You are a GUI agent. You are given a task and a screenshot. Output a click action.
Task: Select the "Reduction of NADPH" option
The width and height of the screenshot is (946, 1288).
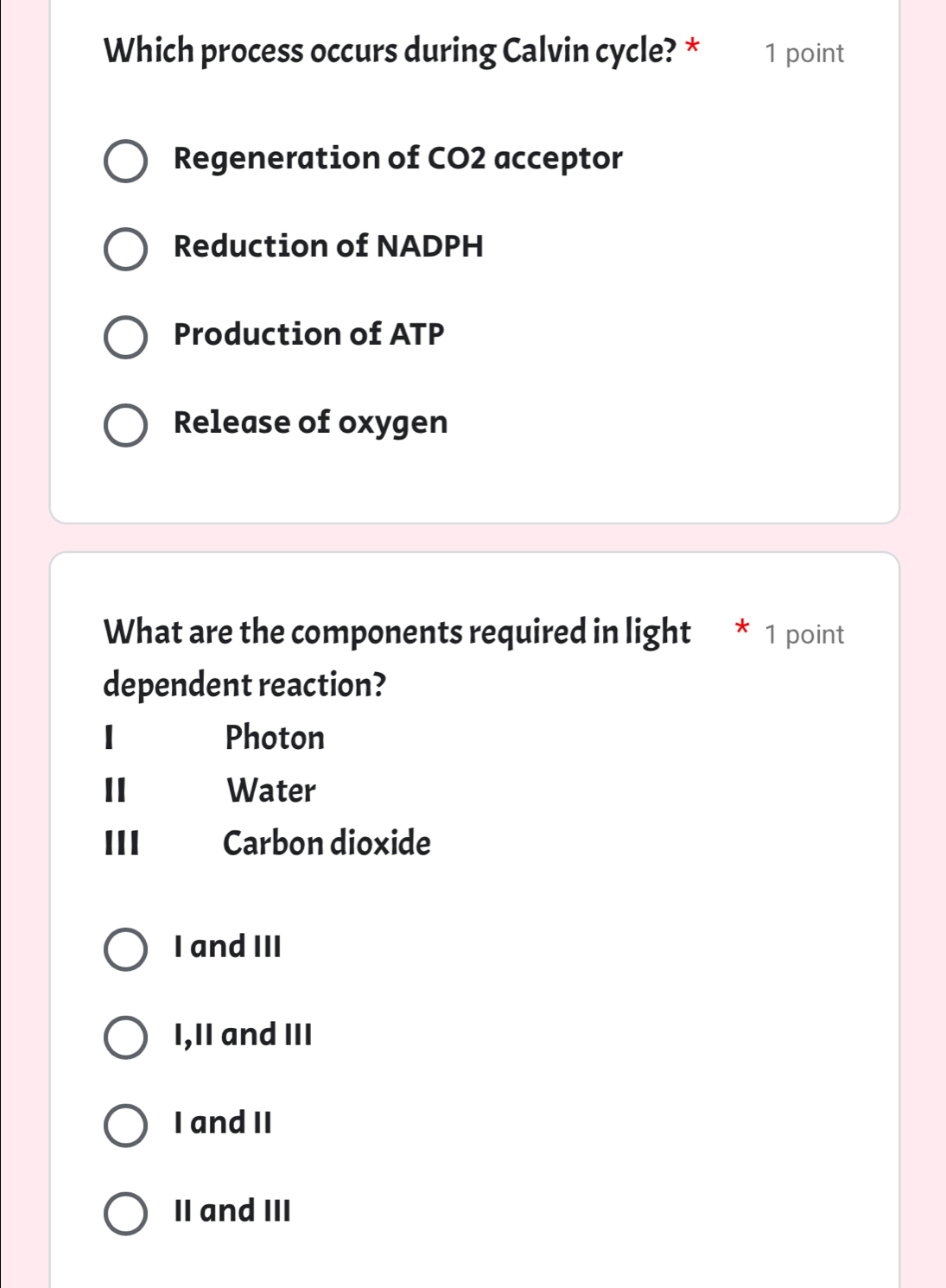125,247
